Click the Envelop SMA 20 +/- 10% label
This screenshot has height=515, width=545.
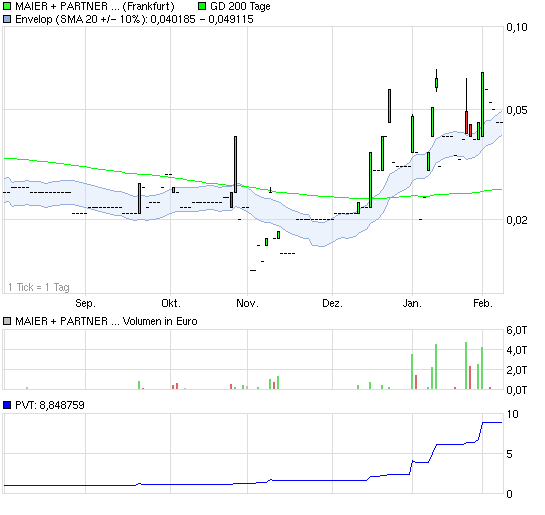[x=134, y=19]
